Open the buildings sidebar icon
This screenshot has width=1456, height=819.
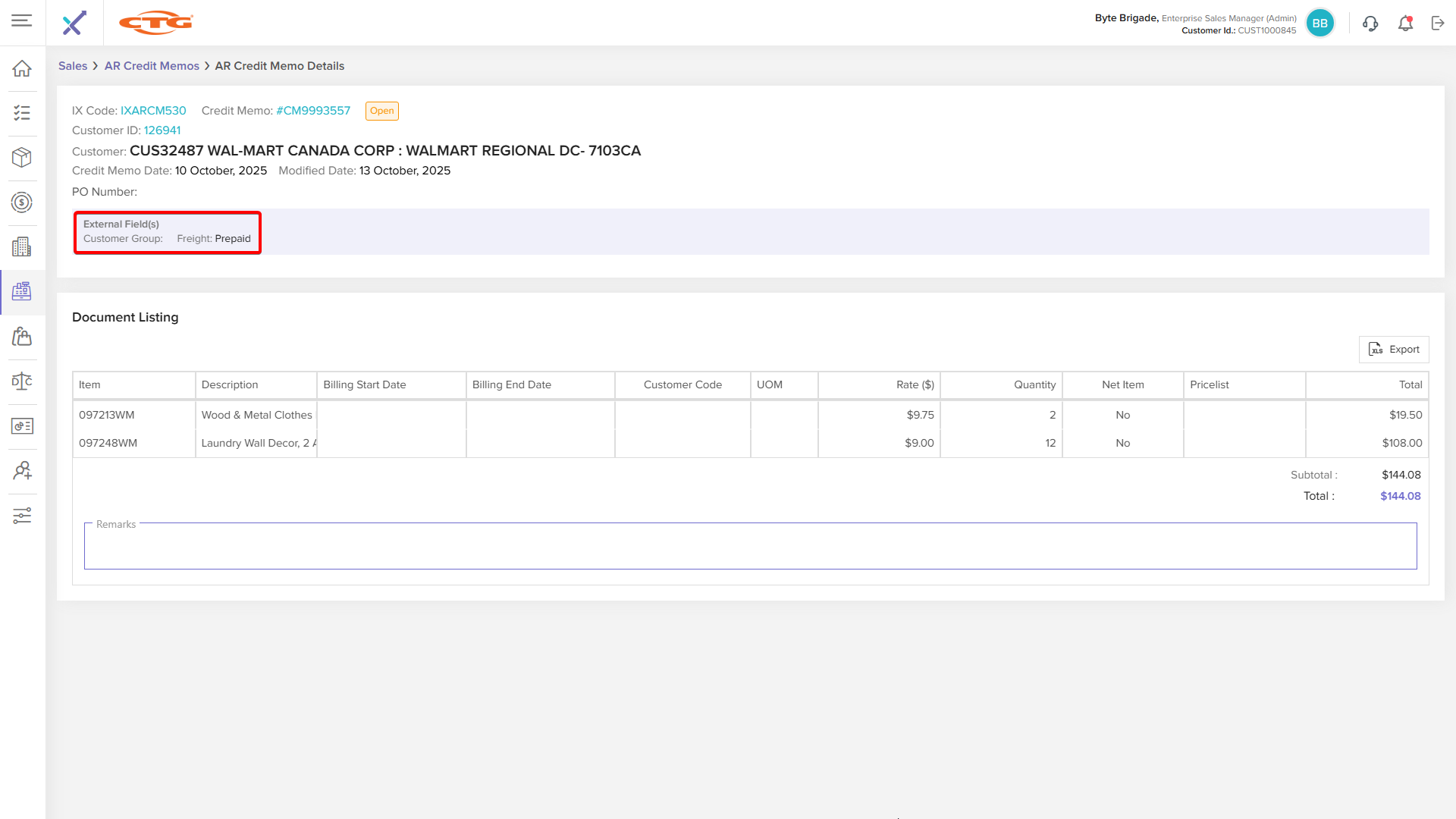(22, 246)
